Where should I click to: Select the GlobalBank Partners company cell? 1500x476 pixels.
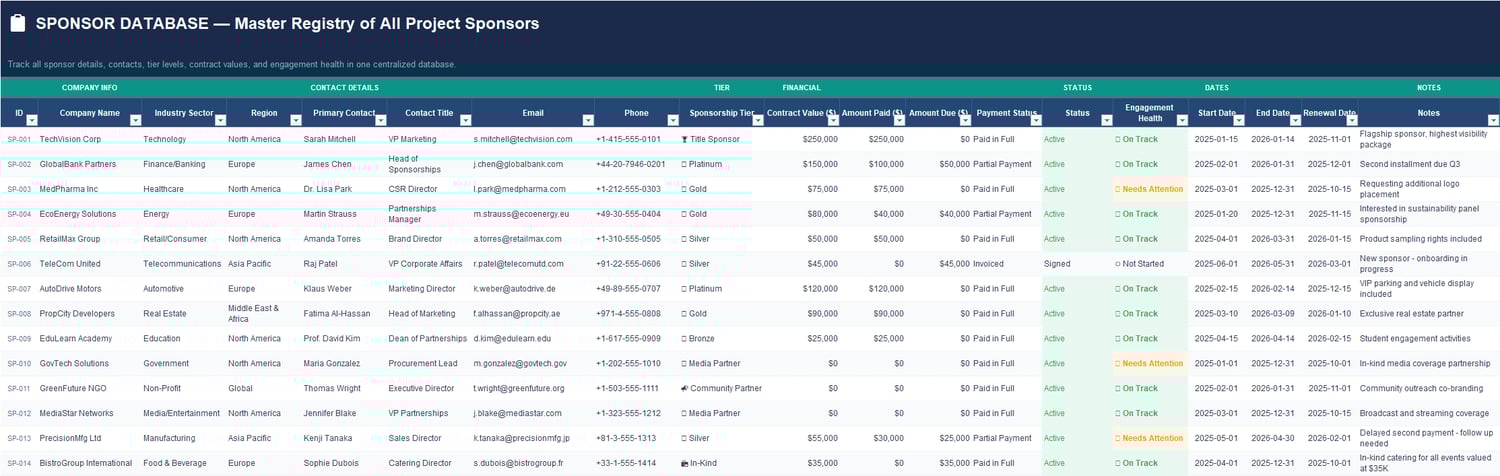coord(90,164)
